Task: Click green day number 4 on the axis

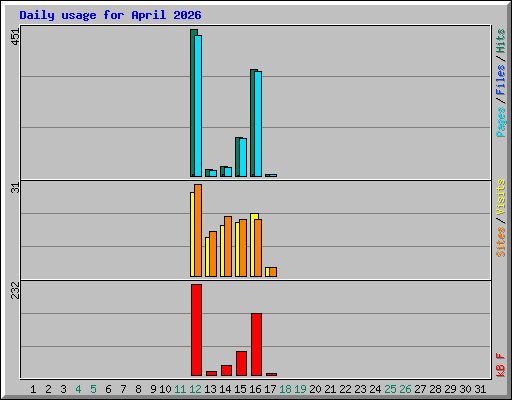Action: pyautogui.click(x=78, y=389)
